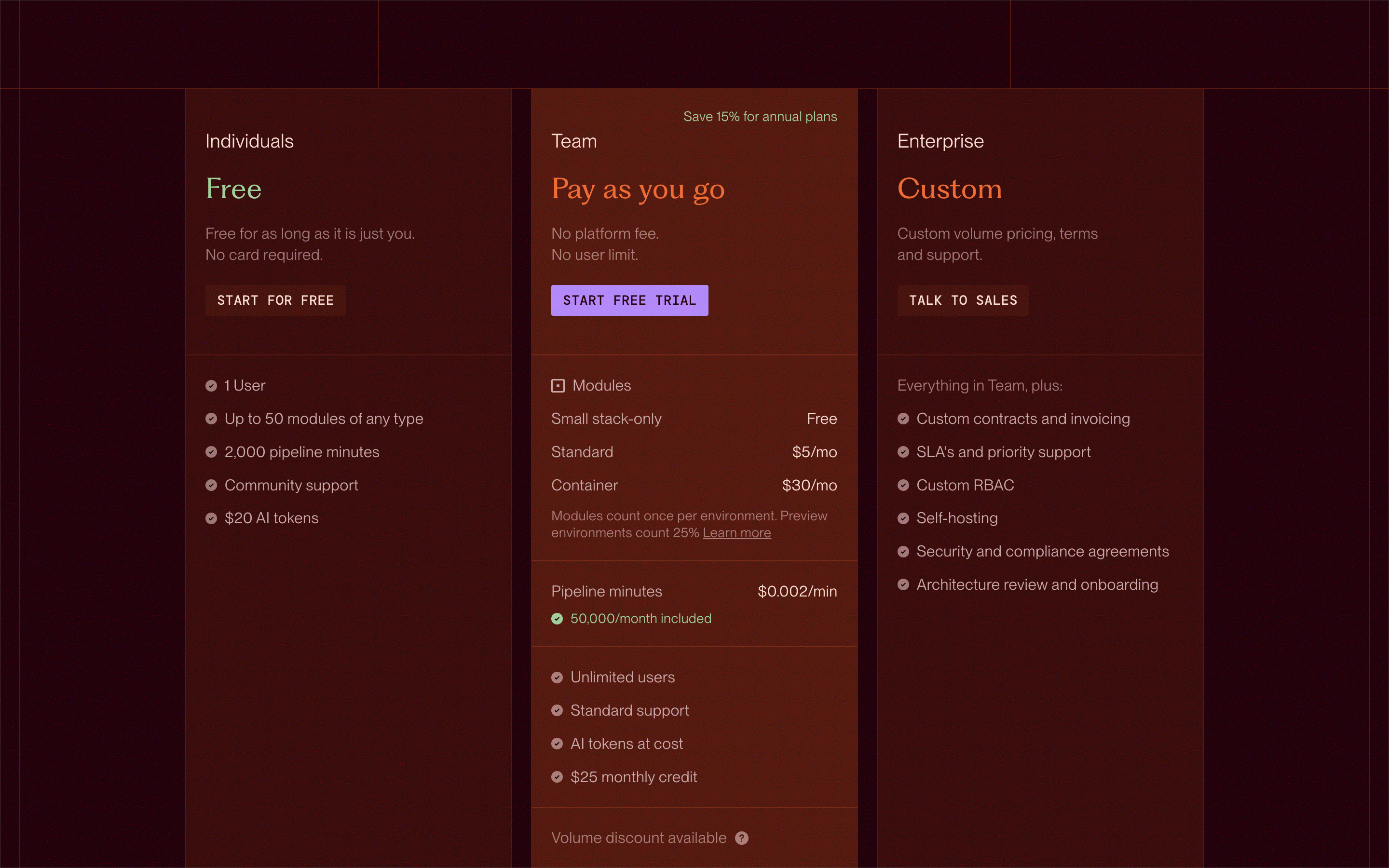This screenshot has height=868, width=1389.
Task: Click the 'Custom volume pricing, terms' text
Action: pyautogui.click(x=997, y=234)
